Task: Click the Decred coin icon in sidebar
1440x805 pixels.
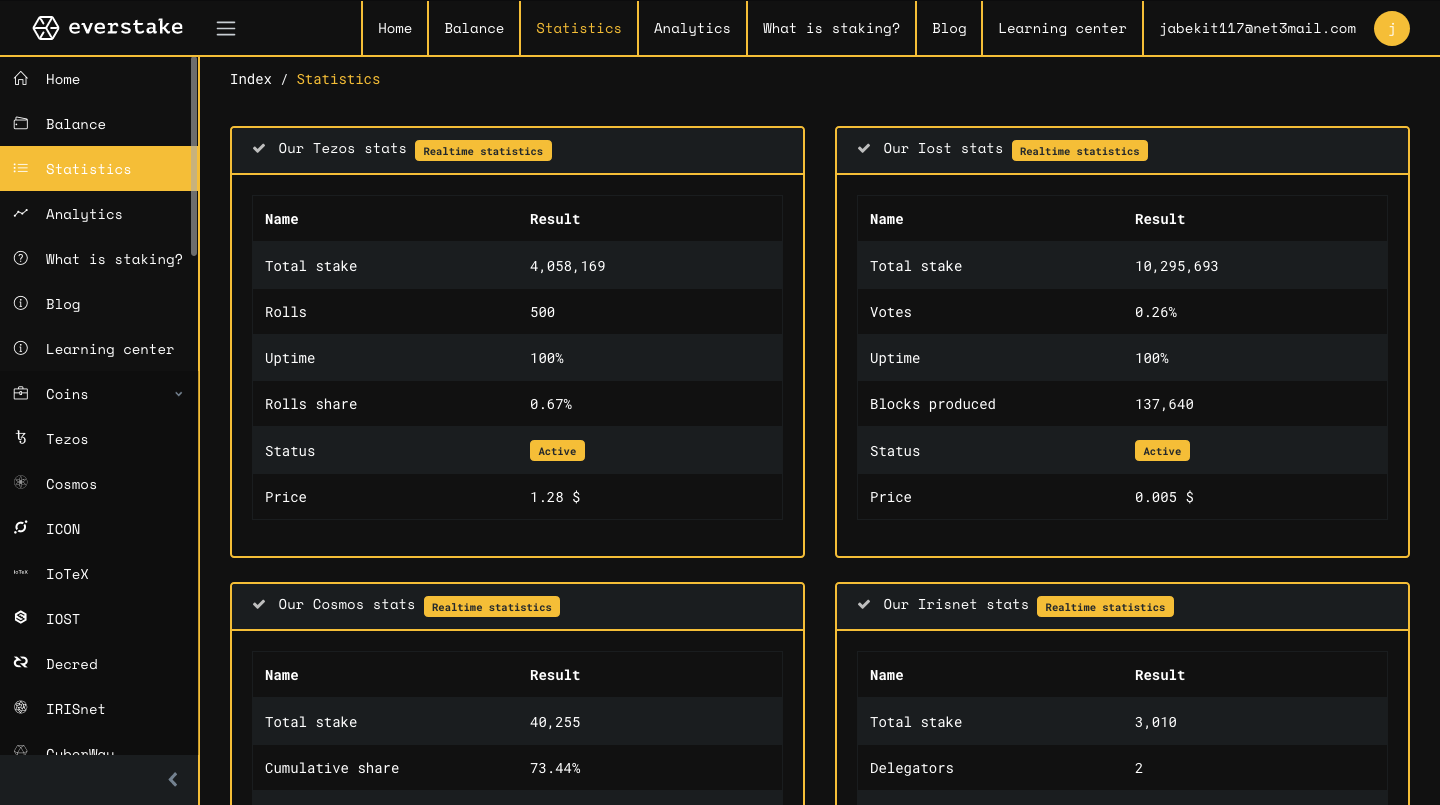Action: 21,663
